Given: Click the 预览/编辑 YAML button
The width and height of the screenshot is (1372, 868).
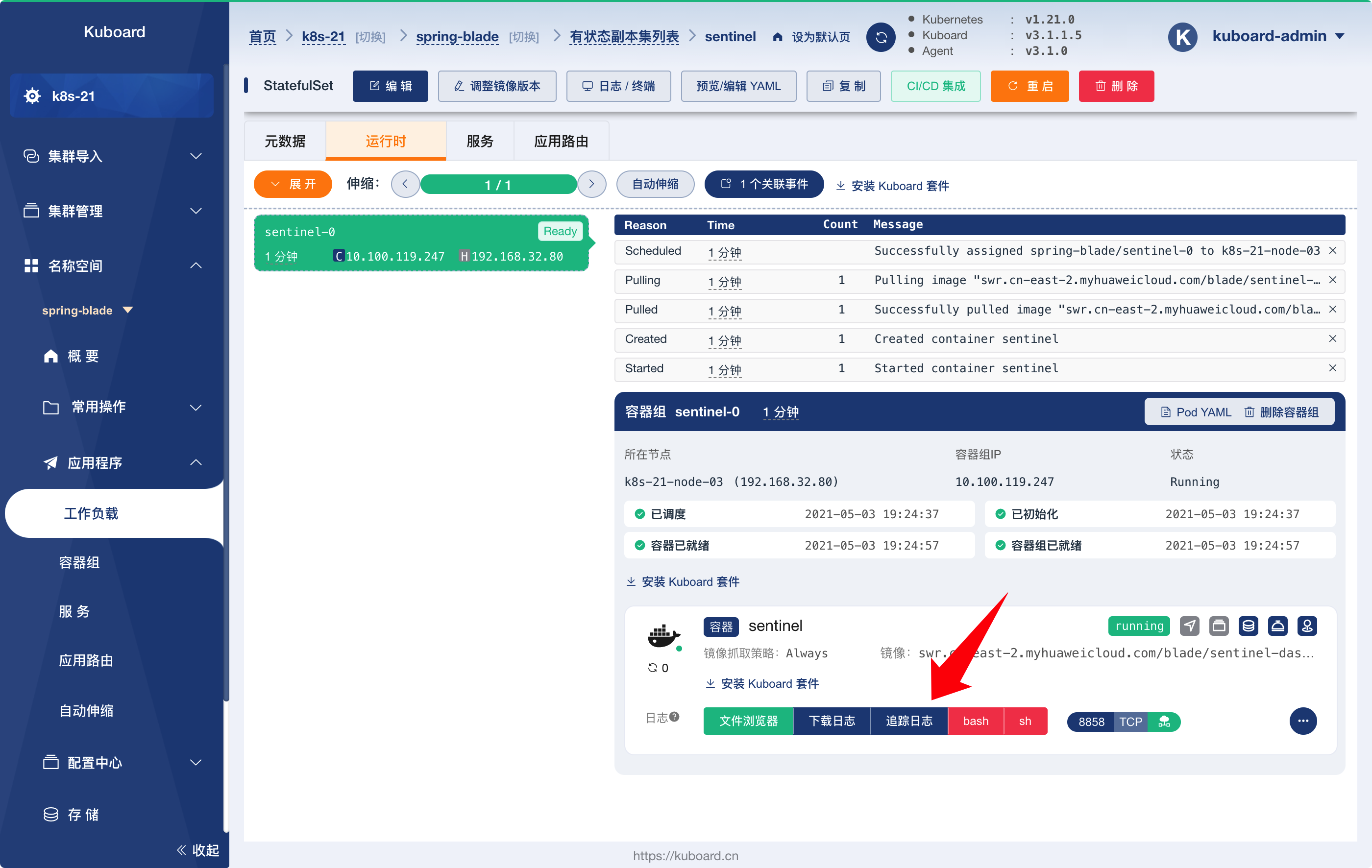Looking at the screenshot, I should (738, 86).
